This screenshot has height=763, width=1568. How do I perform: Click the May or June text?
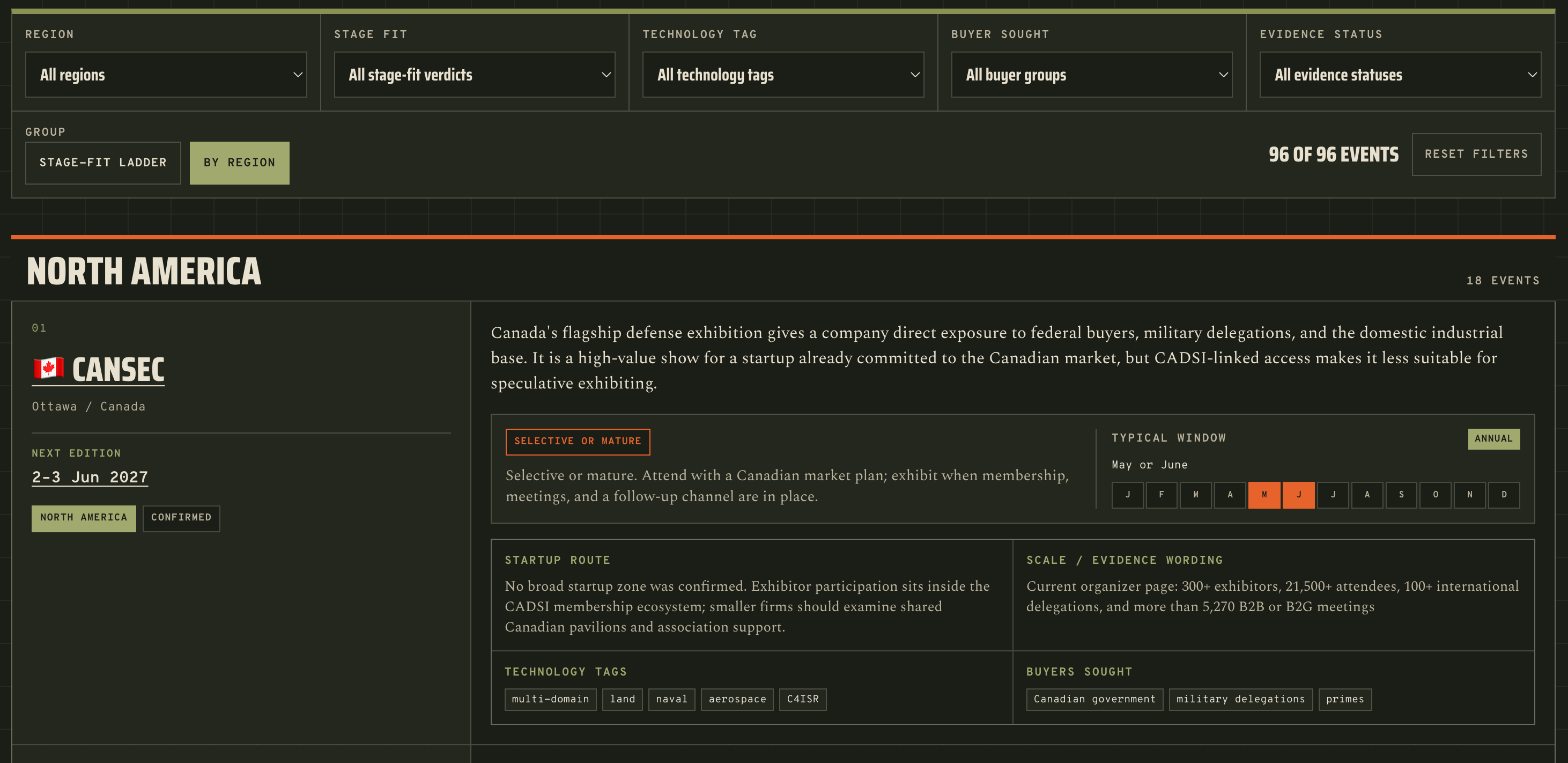(x=1150, y=465)
